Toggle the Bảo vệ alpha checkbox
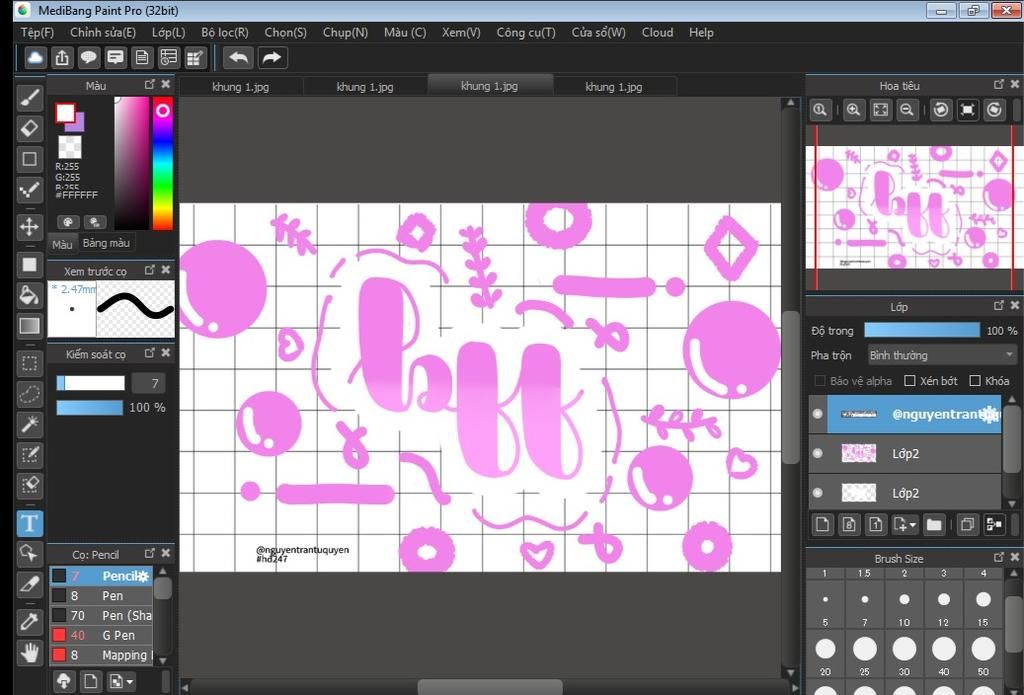 tap(820, 381)
